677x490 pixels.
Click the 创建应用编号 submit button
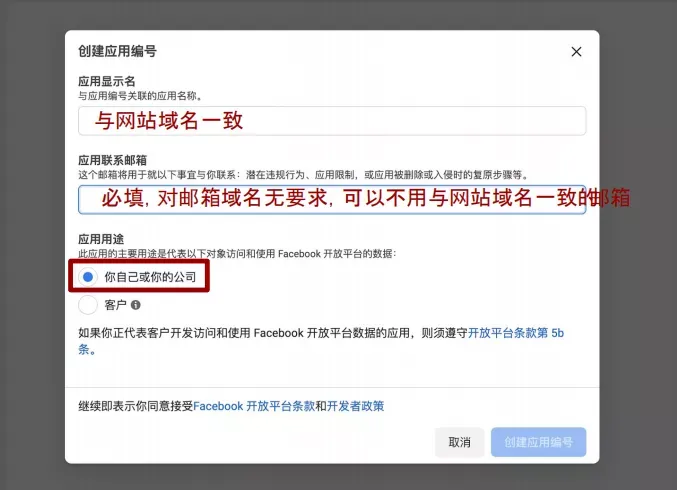pos(538,442)
